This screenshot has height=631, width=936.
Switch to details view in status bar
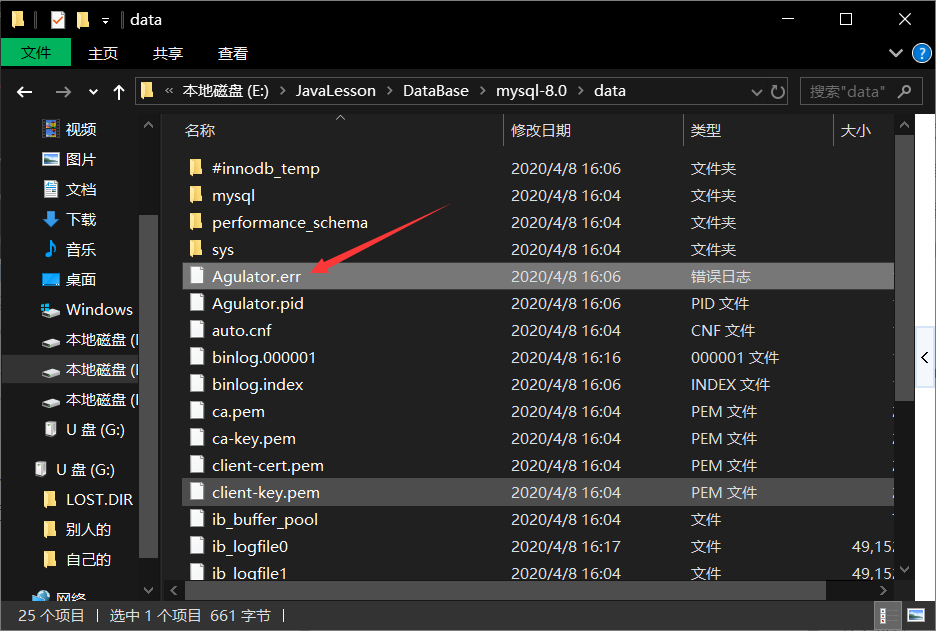click(889, 615)
